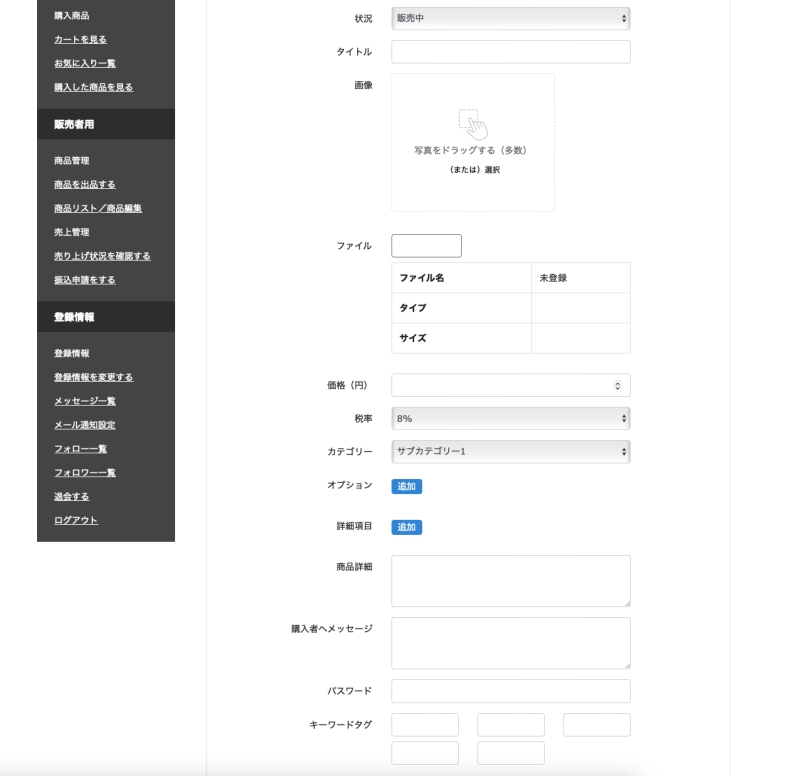Open the カテゴリー dropdown

[511, 452]
